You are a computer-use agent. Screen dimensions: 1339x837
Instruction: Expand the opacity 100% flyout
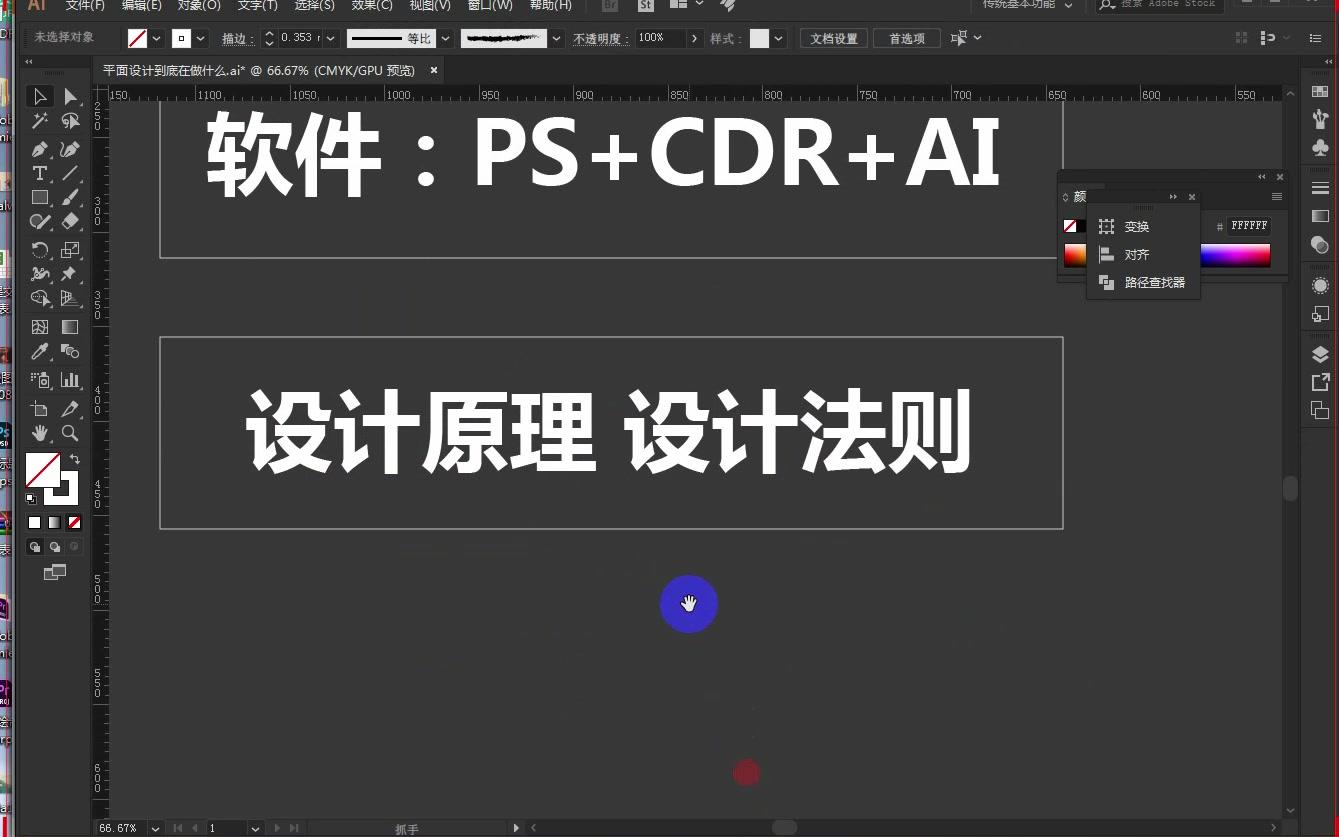pos(694,38)
